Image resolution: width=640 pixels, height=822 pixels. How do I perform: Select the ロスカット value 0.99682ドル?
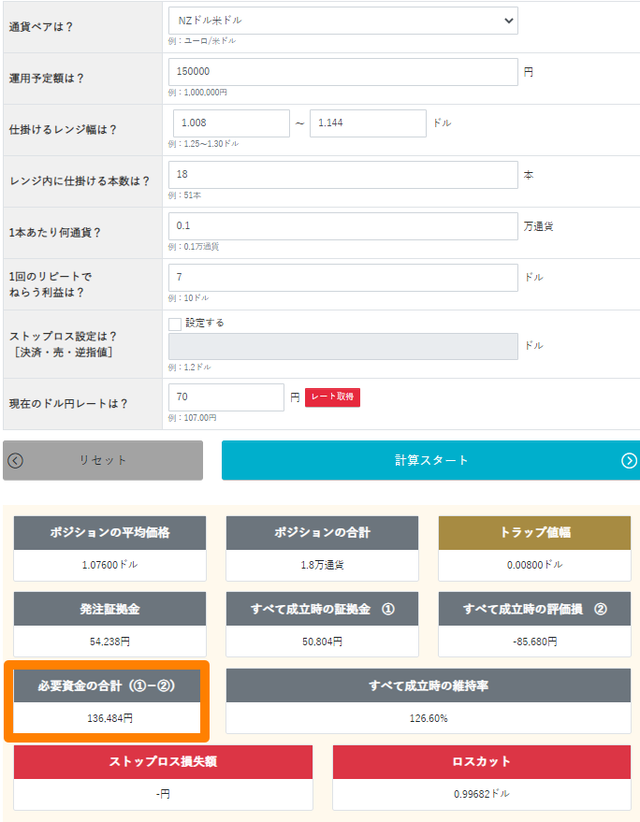pos(481,794)
